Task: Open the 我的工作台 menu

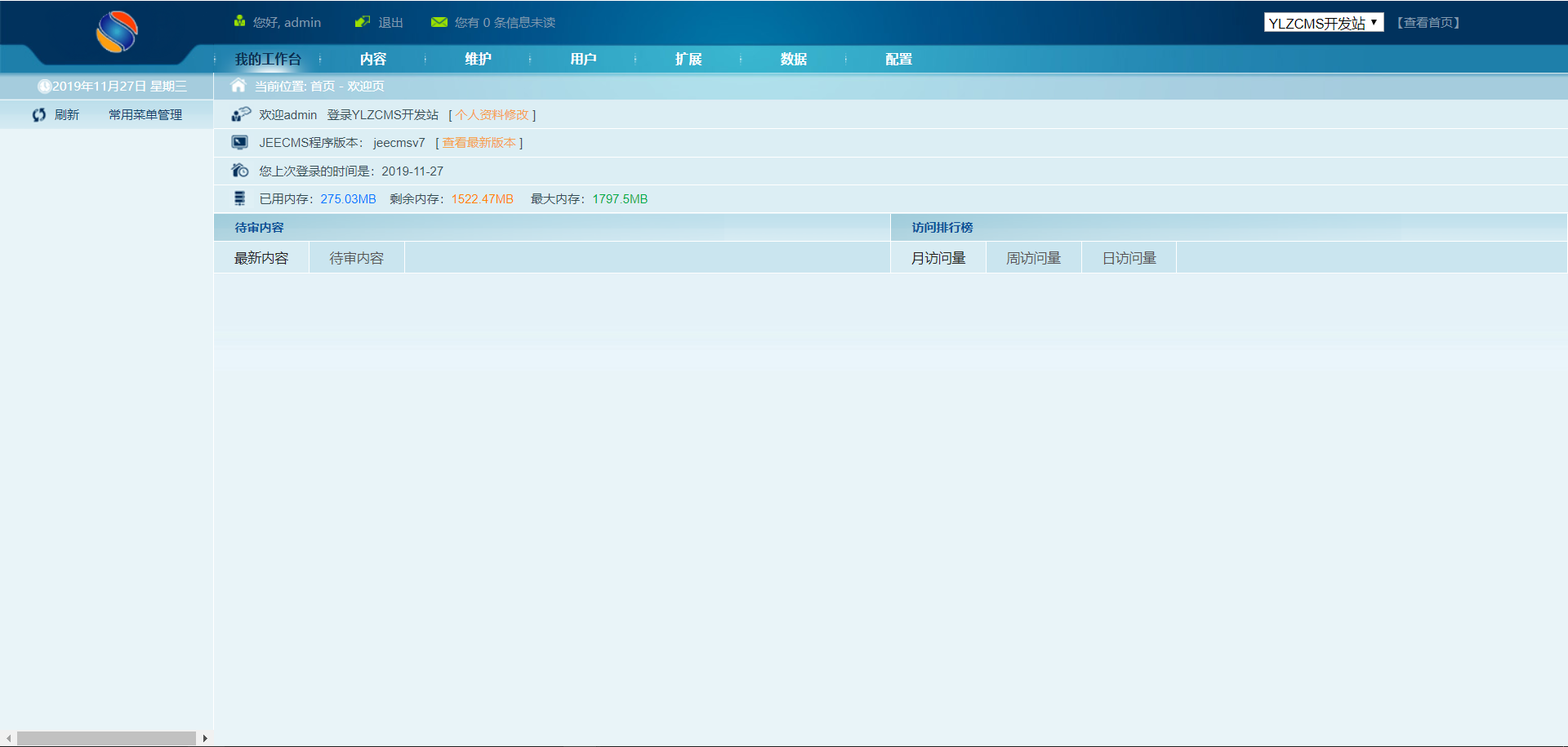Action: [x=268, y=59]
